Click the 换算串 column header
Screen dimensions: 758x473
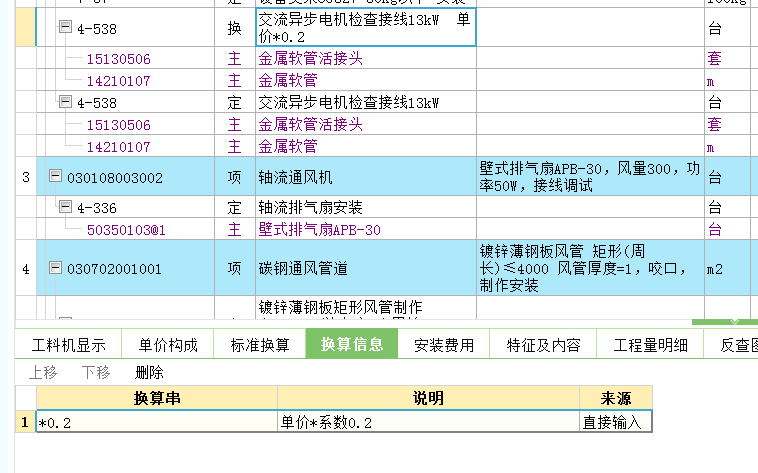(157, 398)
